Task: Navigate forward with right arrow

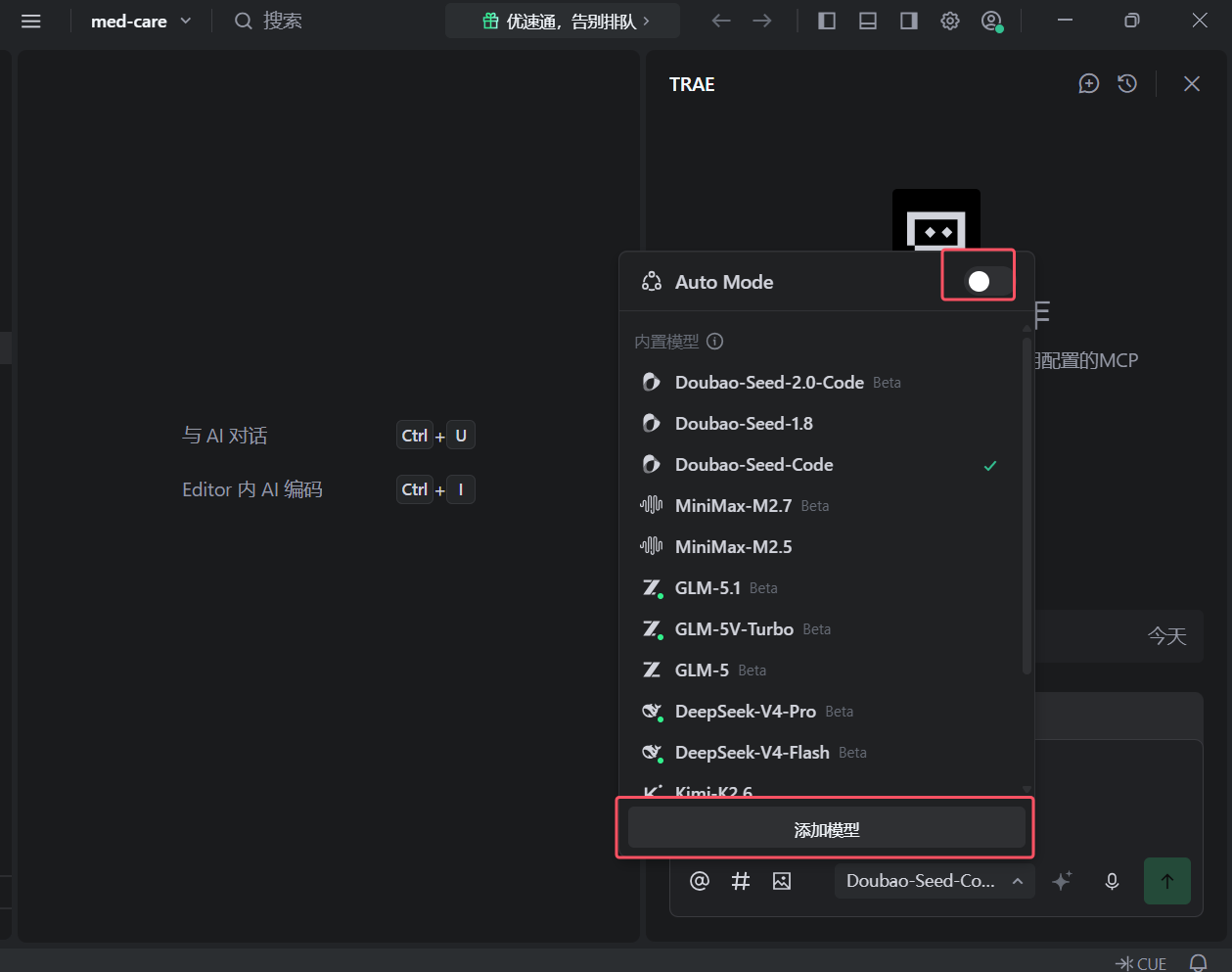Action: click(x=762, y=21)
